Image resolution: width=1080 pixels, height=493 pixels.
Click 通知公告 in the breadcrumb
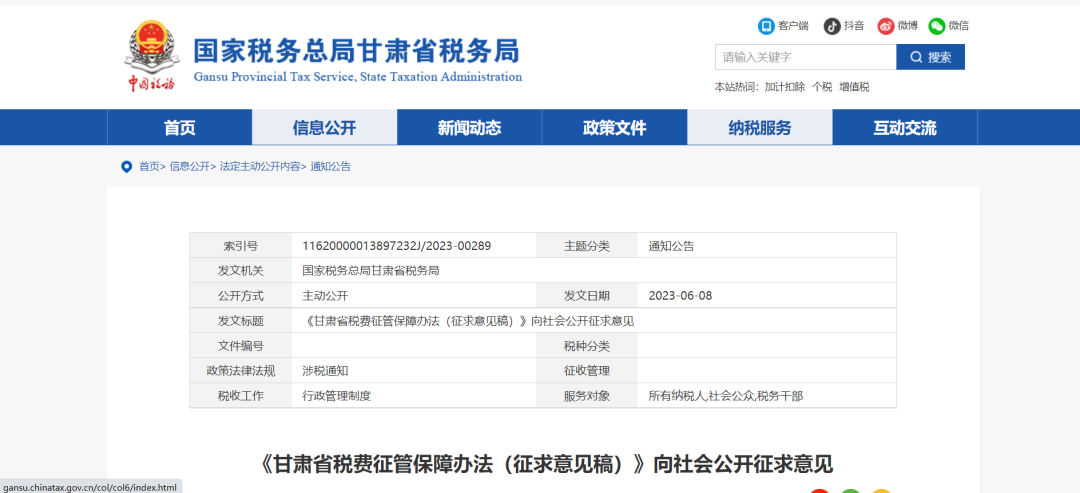[x=331, y=167]
